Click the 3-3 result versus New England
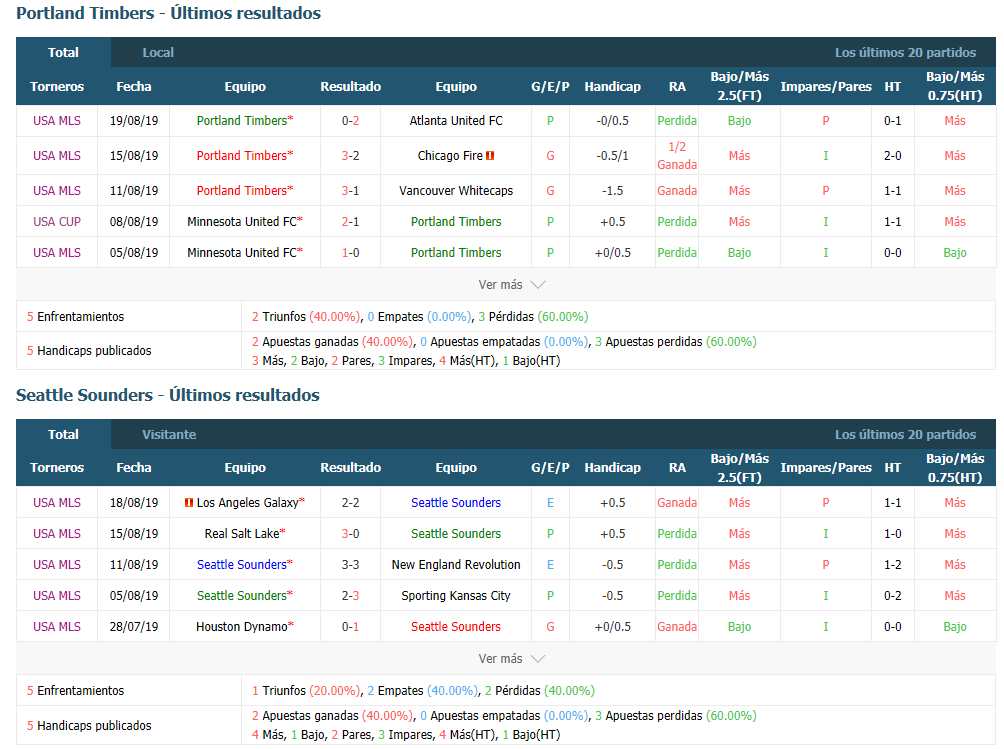The width and height of the screenshot is (1004, 749). (350, 565)
